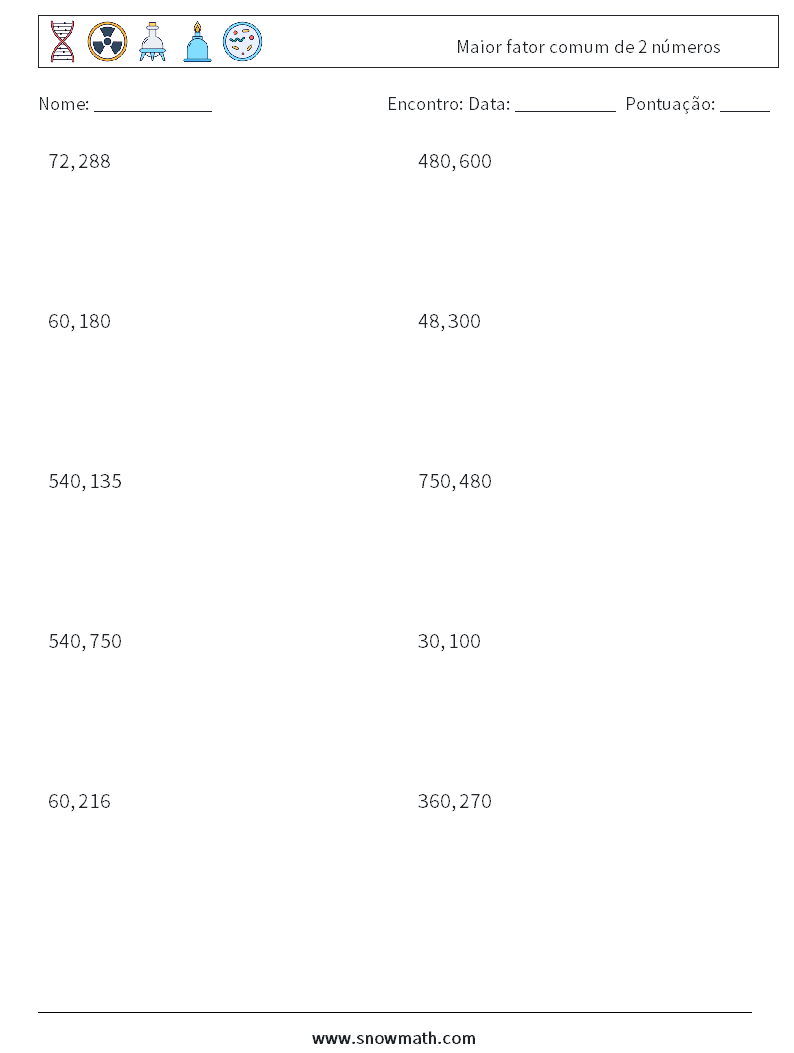The image size is (794, 1053).
Task: Click the petri dish icon
Action: tap(242, 42)
